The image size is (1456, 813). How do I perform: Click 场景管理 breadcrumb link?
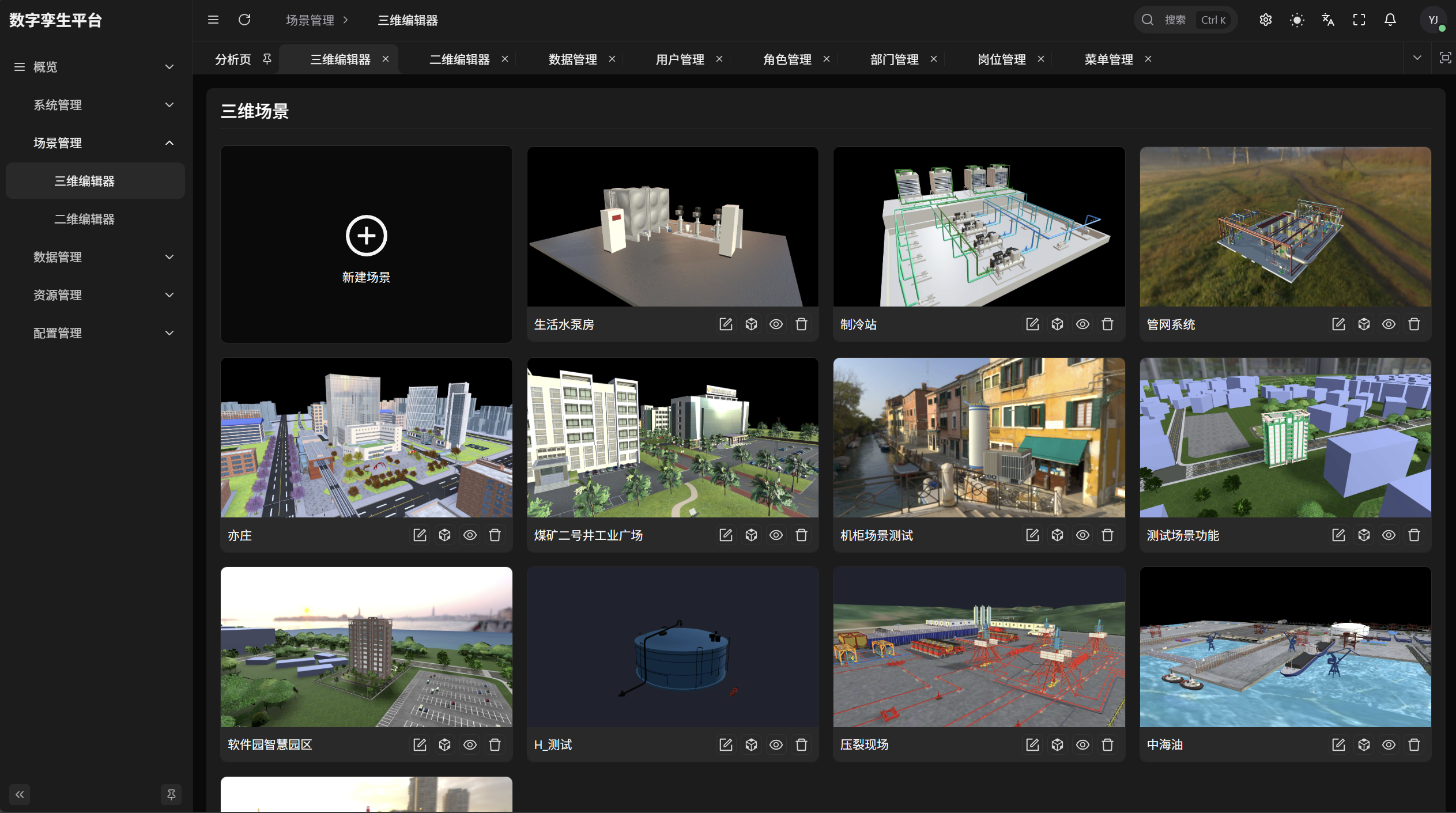[x=310, y=20]
